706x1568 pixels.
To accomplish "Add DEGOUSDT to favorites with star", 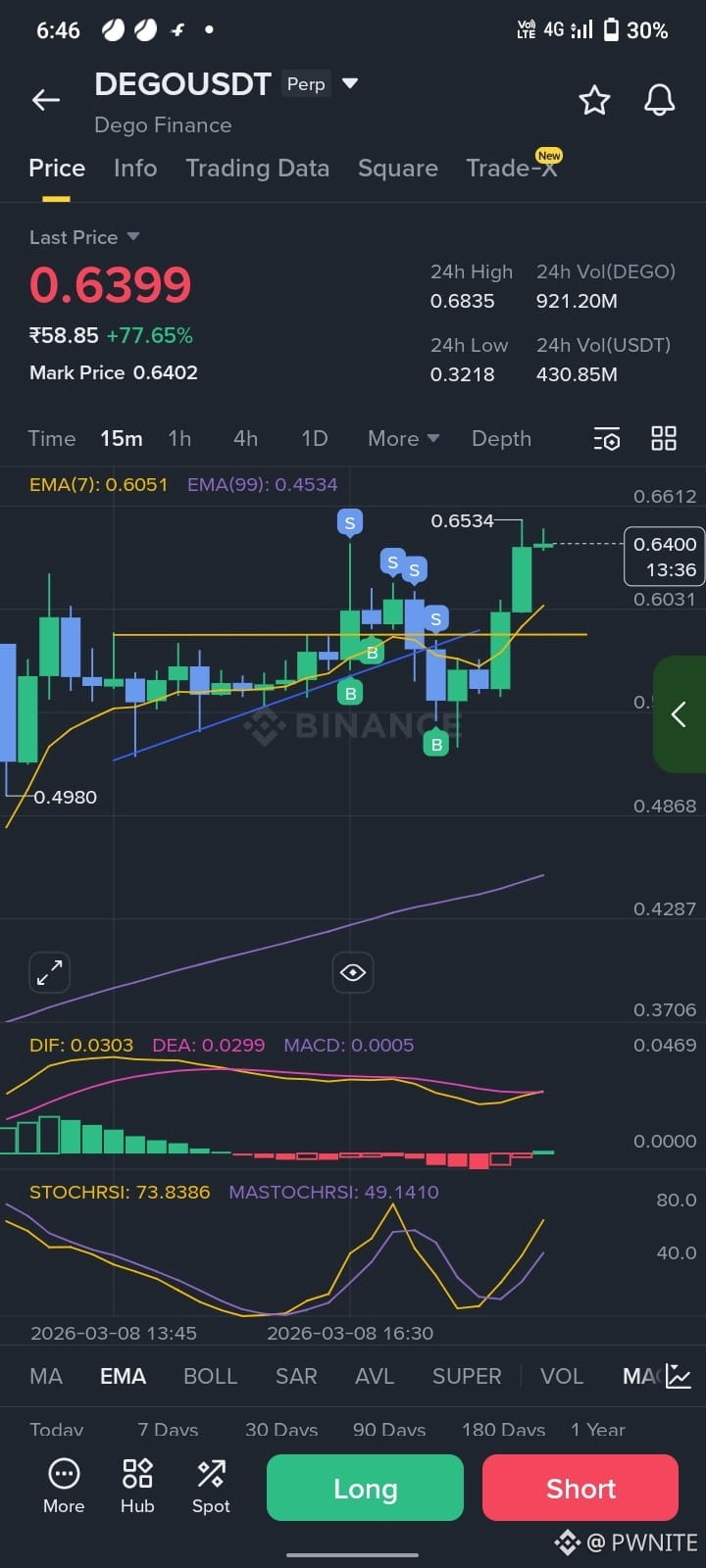I will coord(594,100).
